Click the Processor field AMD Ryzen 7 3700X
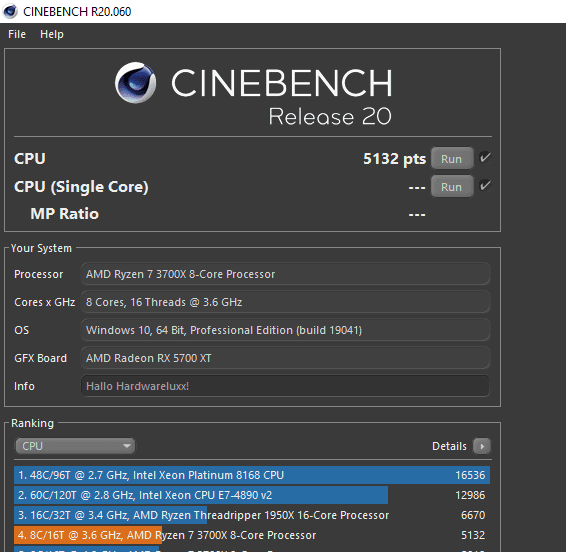 point(285,274)
